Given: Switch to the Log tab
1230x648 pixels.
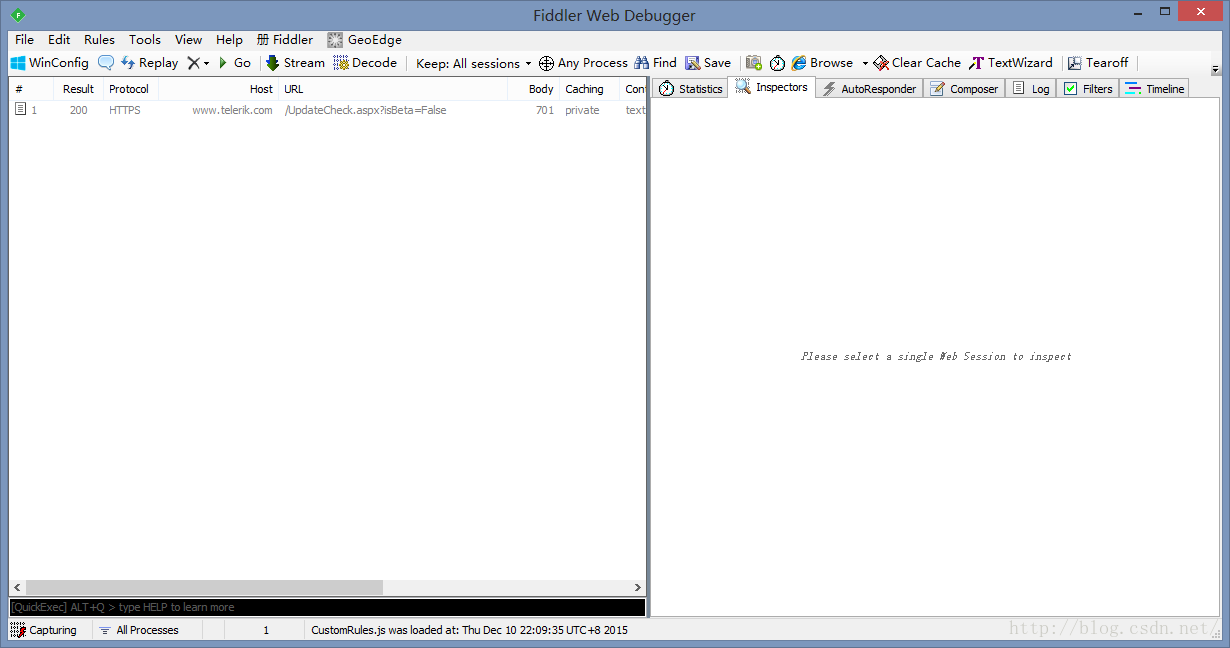Looking at the screenshot, I should click(x=1030, y=89).
